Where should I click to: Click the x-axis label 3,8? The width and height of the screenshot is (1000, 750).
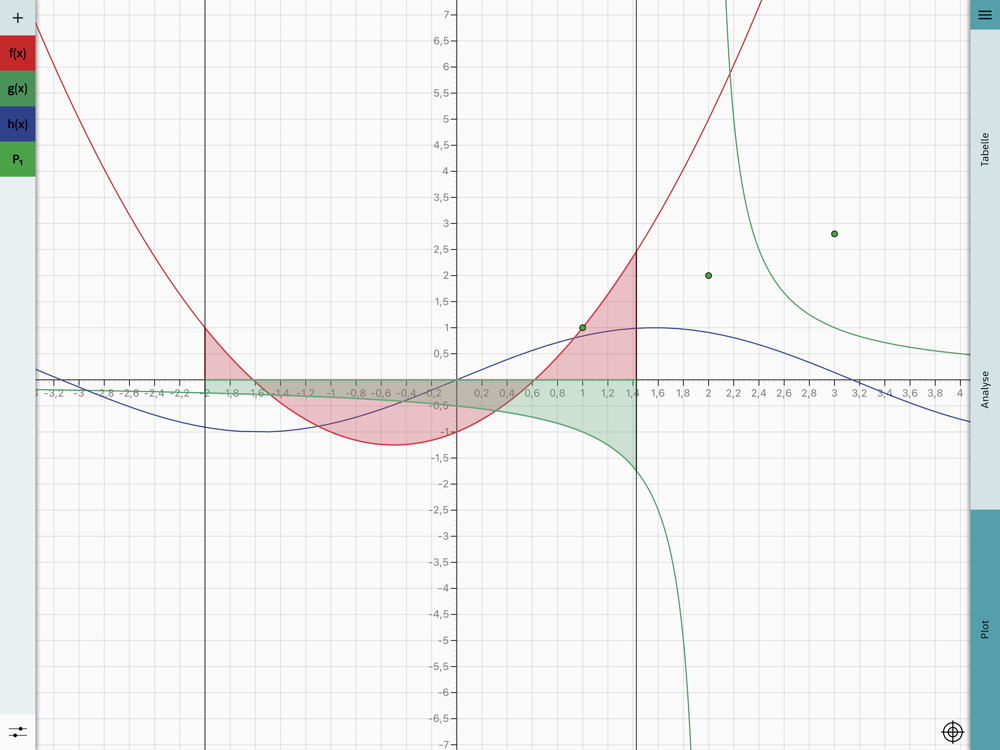click(934, 393)
